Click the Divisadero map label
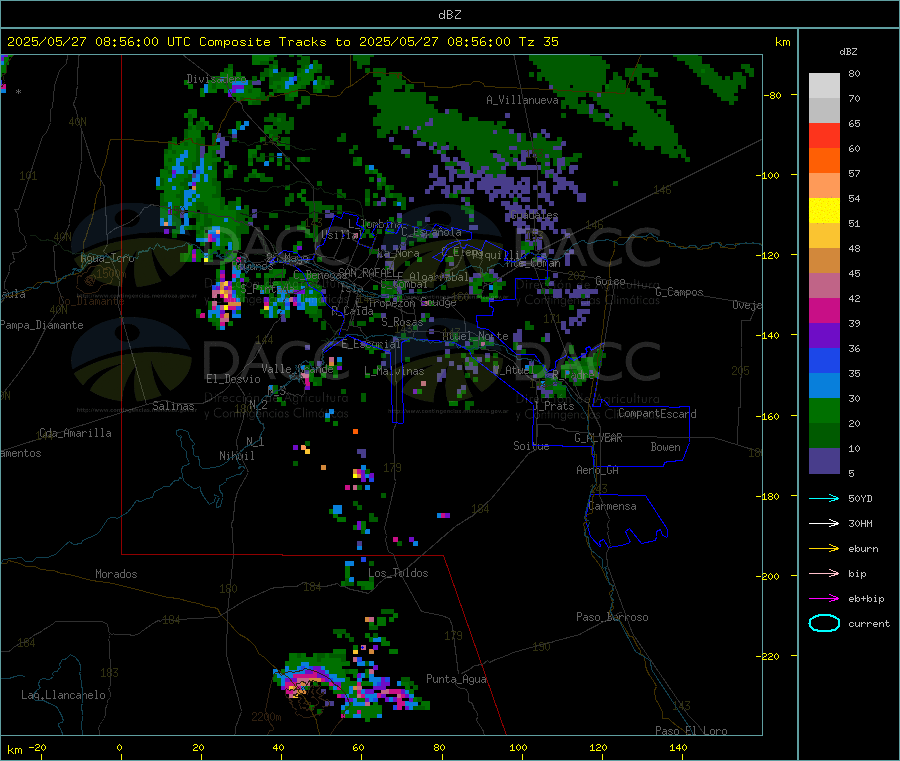 click(x=216, y=79)
